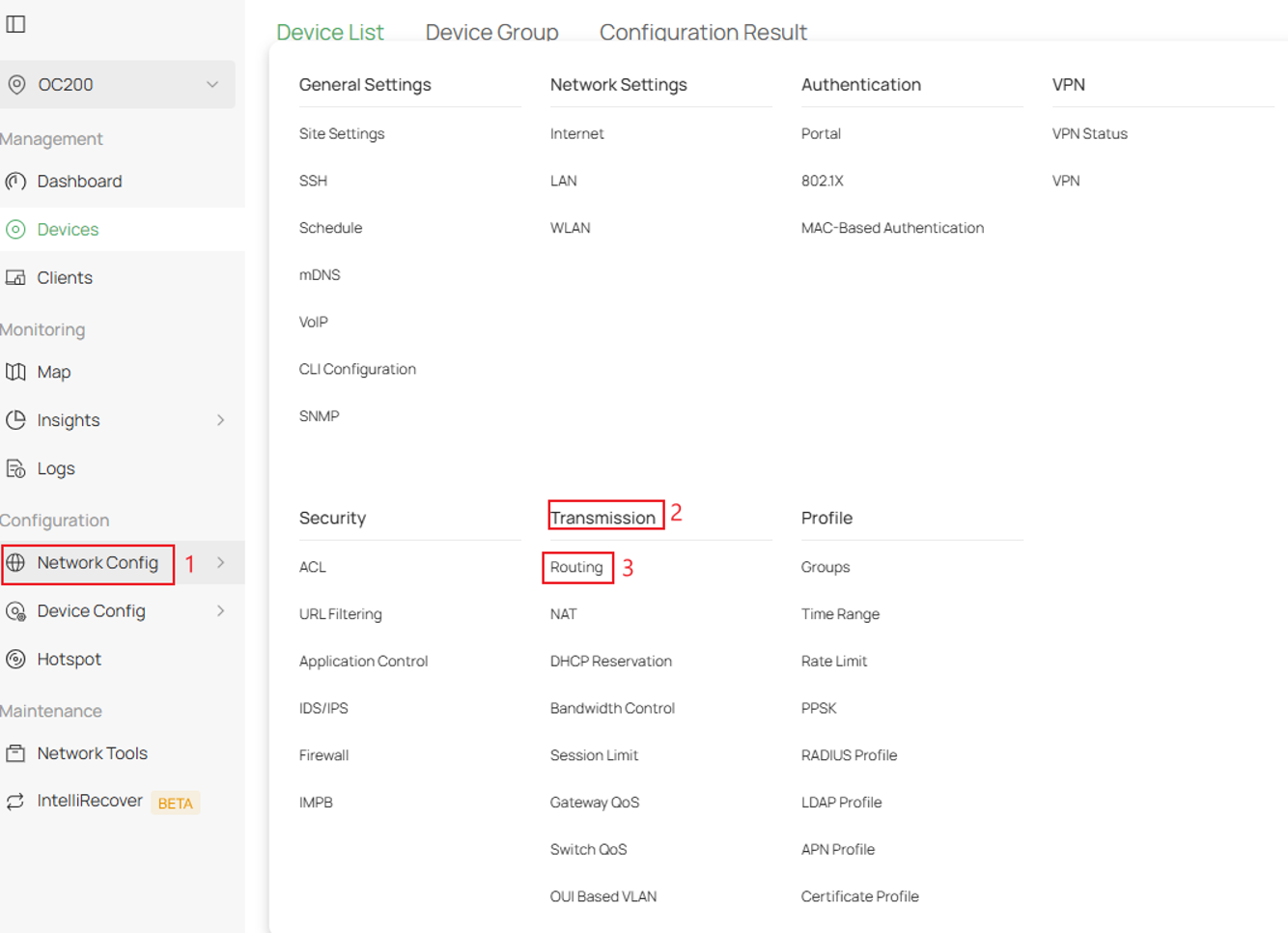Open Site Settings under General Settings
Screen dimensions: 1288x933
tap(342, 133)
